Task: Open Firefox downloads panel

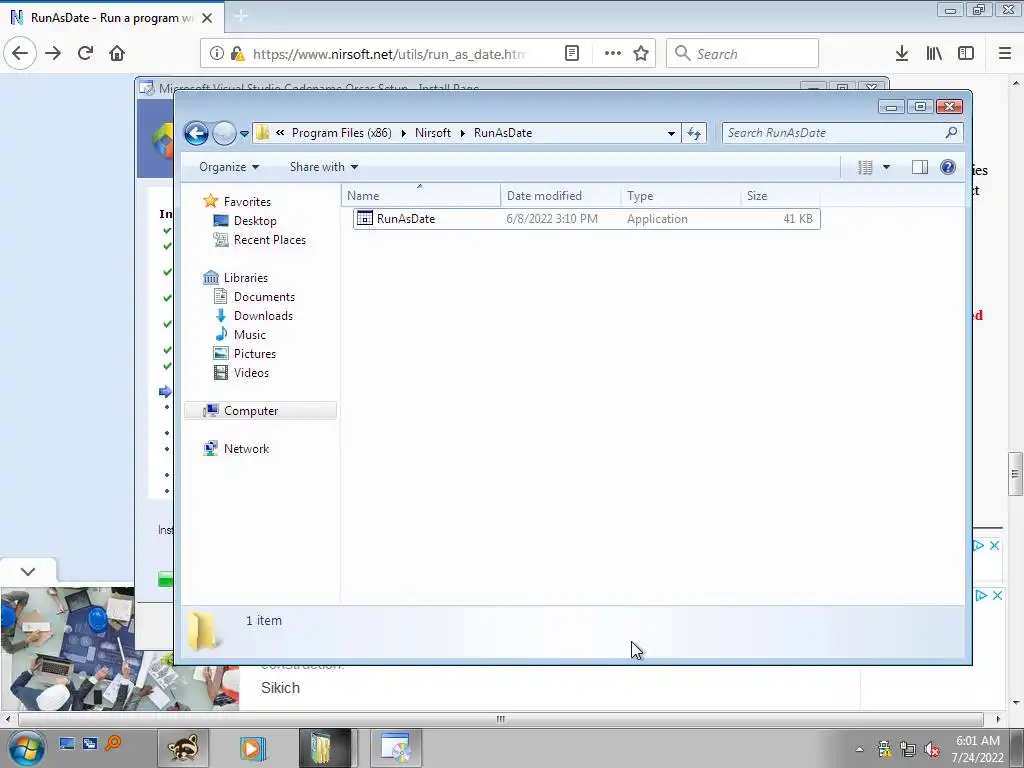Action: click(902, 54)
